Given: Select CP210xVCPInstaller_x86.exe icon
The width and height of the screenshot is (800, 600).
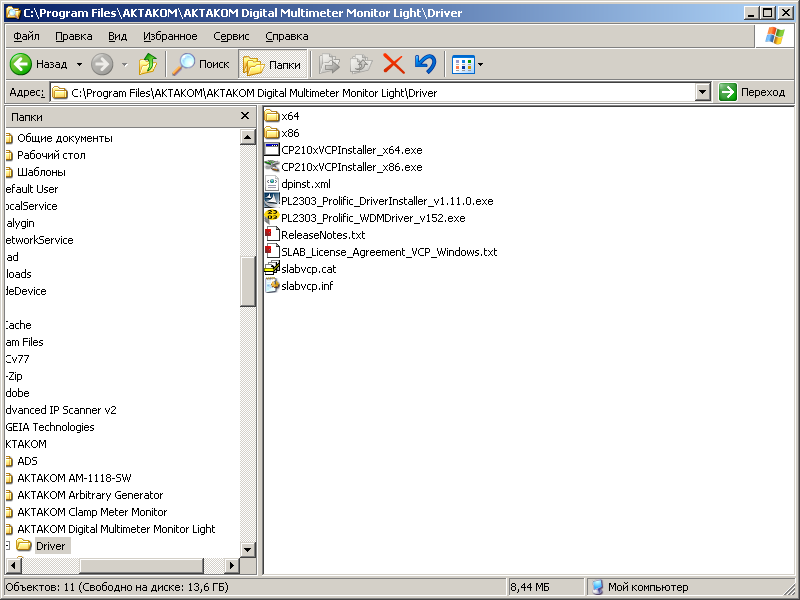Looking at the screenshot, I should pyautogui.click(x=272, y=167).
